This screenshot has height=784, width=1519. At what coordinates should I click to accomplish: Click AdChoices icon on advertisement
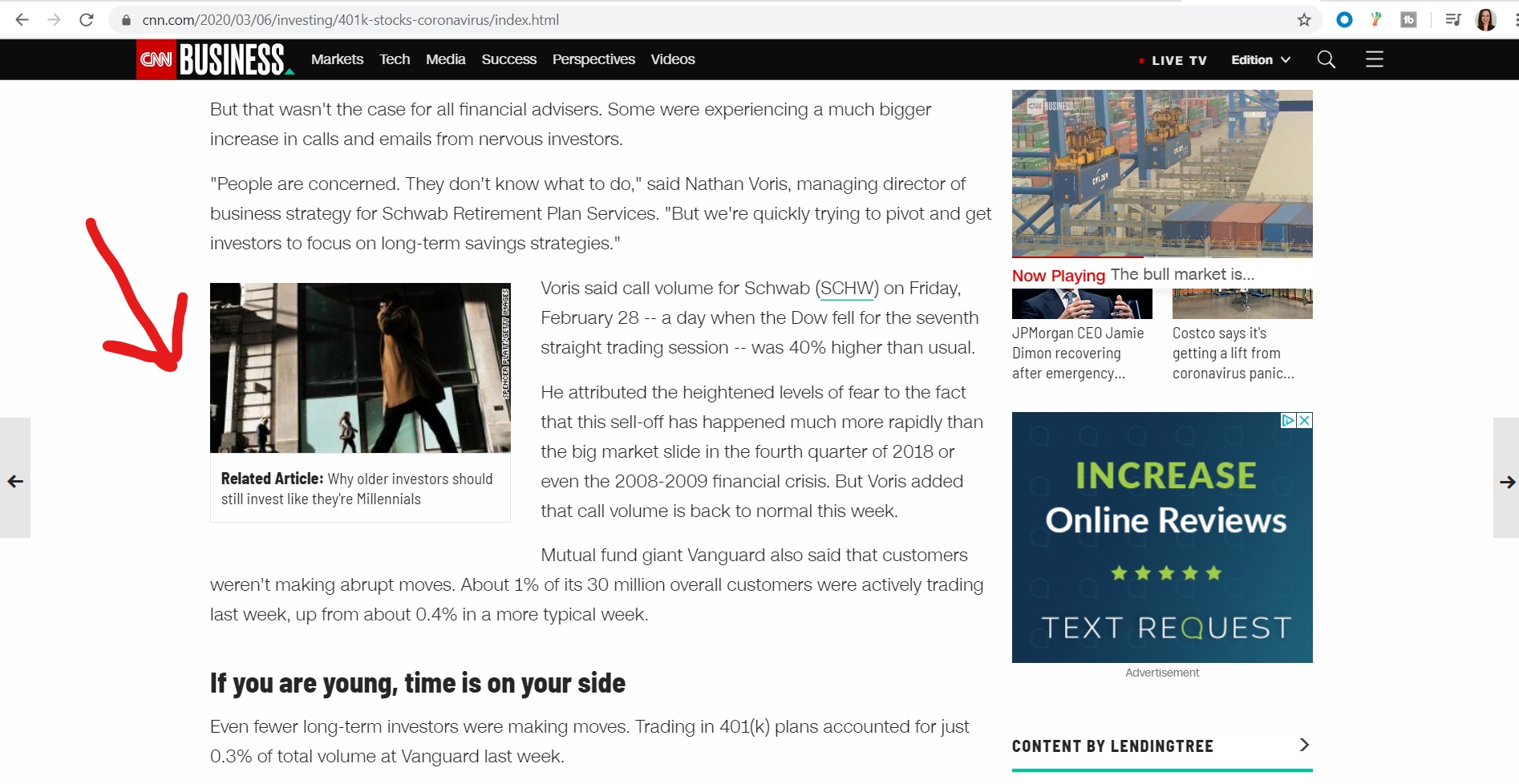click(1288, 420)
